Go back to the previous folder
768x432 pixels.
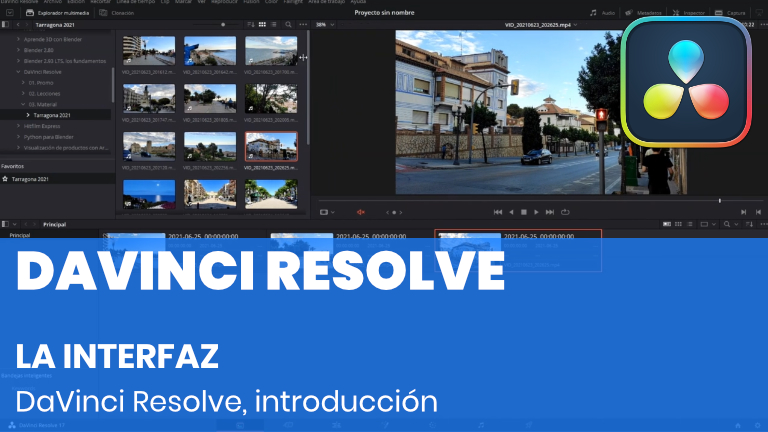(x=18, y=24)
